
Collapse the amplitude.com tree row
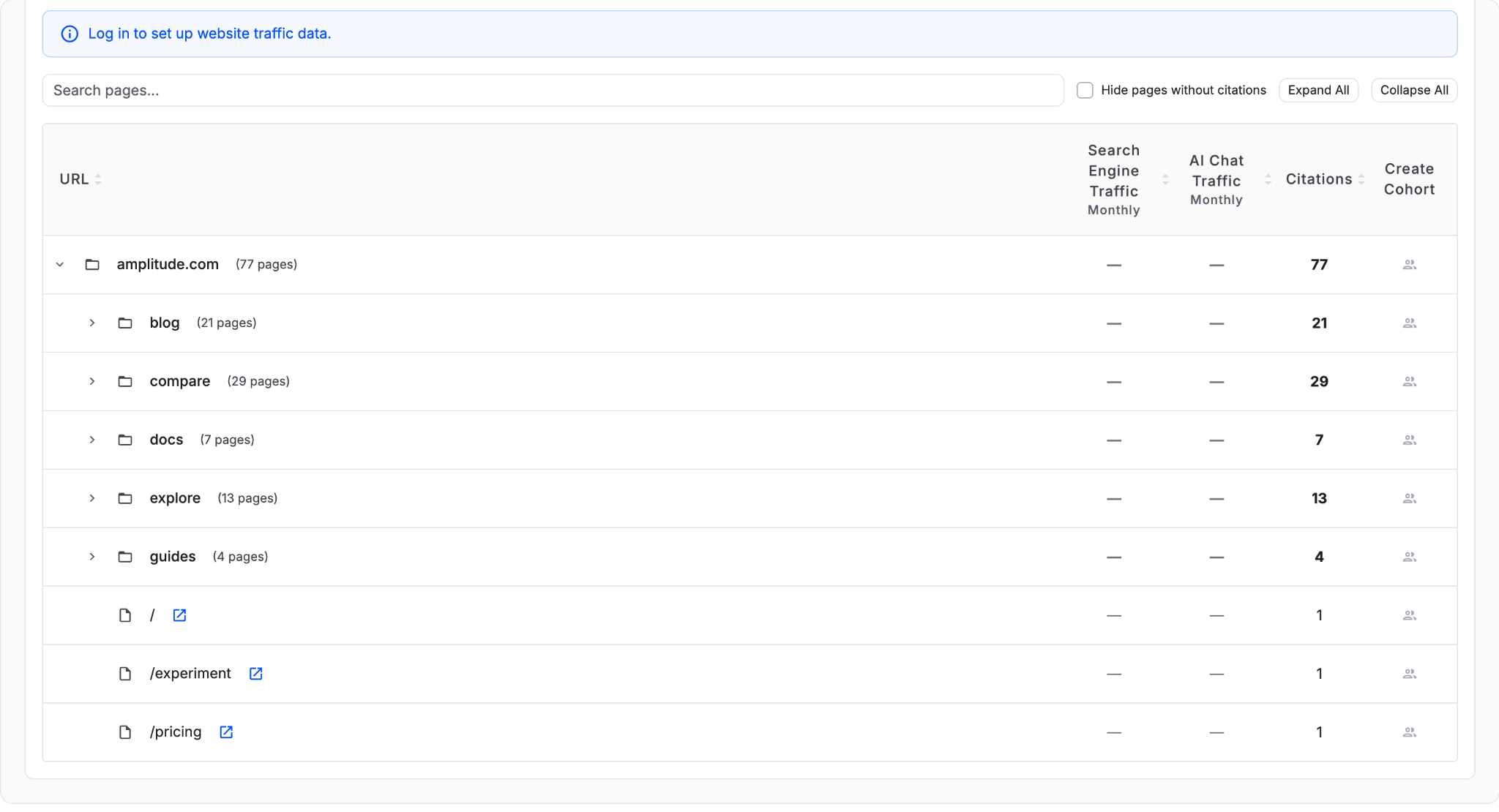[60, 265]
